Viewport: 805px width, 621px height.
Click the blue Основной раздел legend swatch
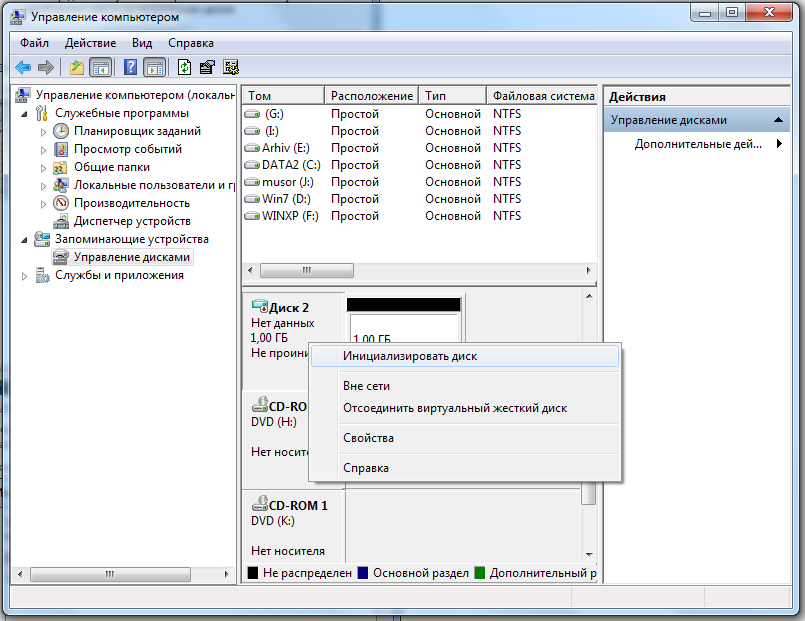[363, 573]
